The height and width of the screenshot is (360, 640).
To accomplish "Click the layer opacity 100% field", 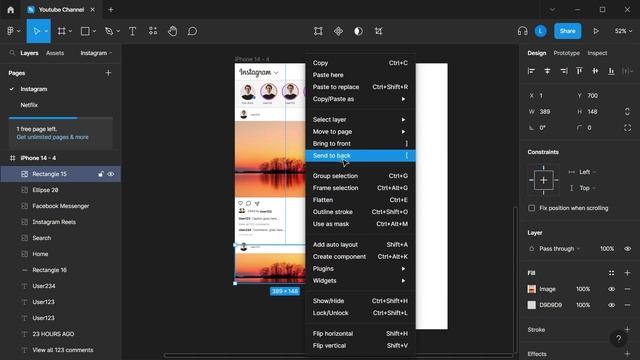I will click(607, 249).
